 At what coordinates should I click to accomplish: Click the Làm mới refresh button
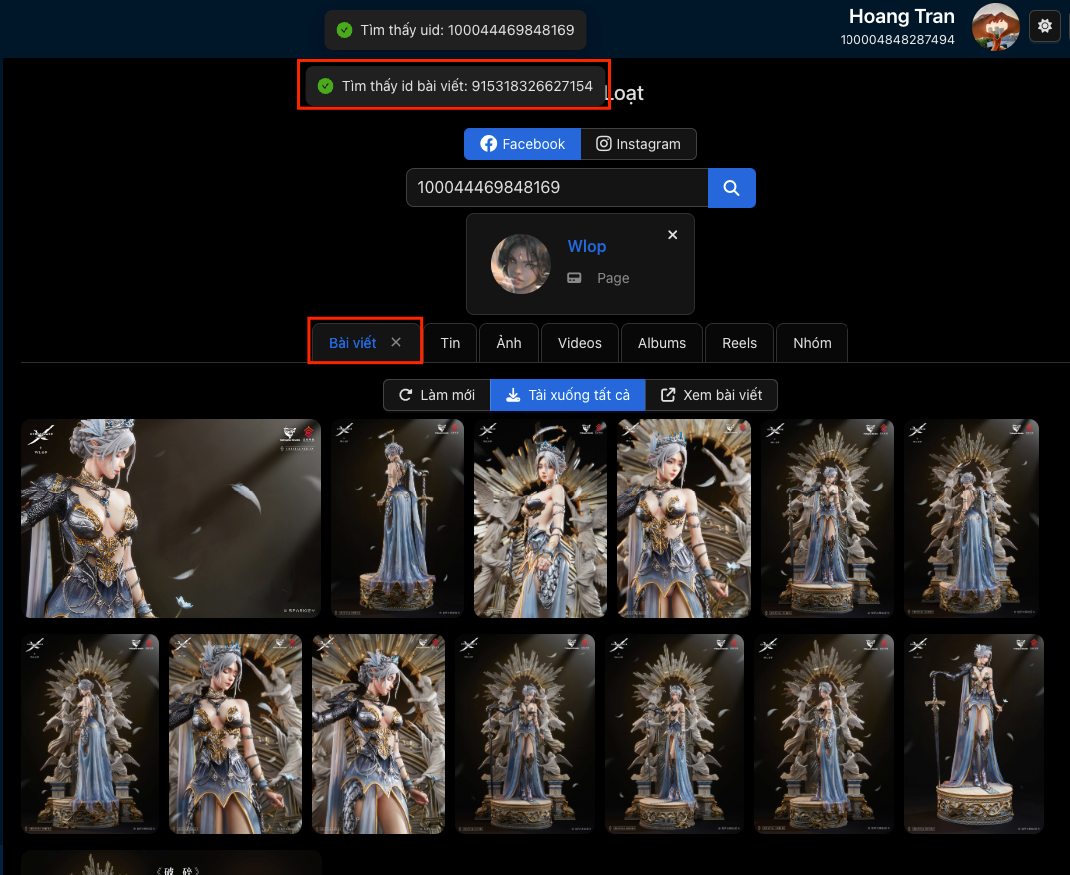tap(437, 395)
